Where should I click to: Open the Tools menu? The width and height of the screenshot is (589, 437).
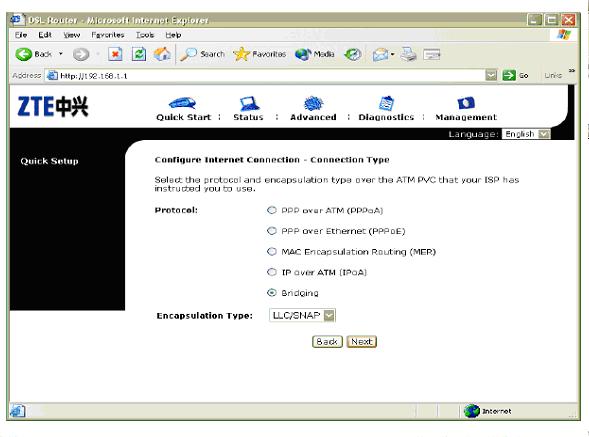145,35
